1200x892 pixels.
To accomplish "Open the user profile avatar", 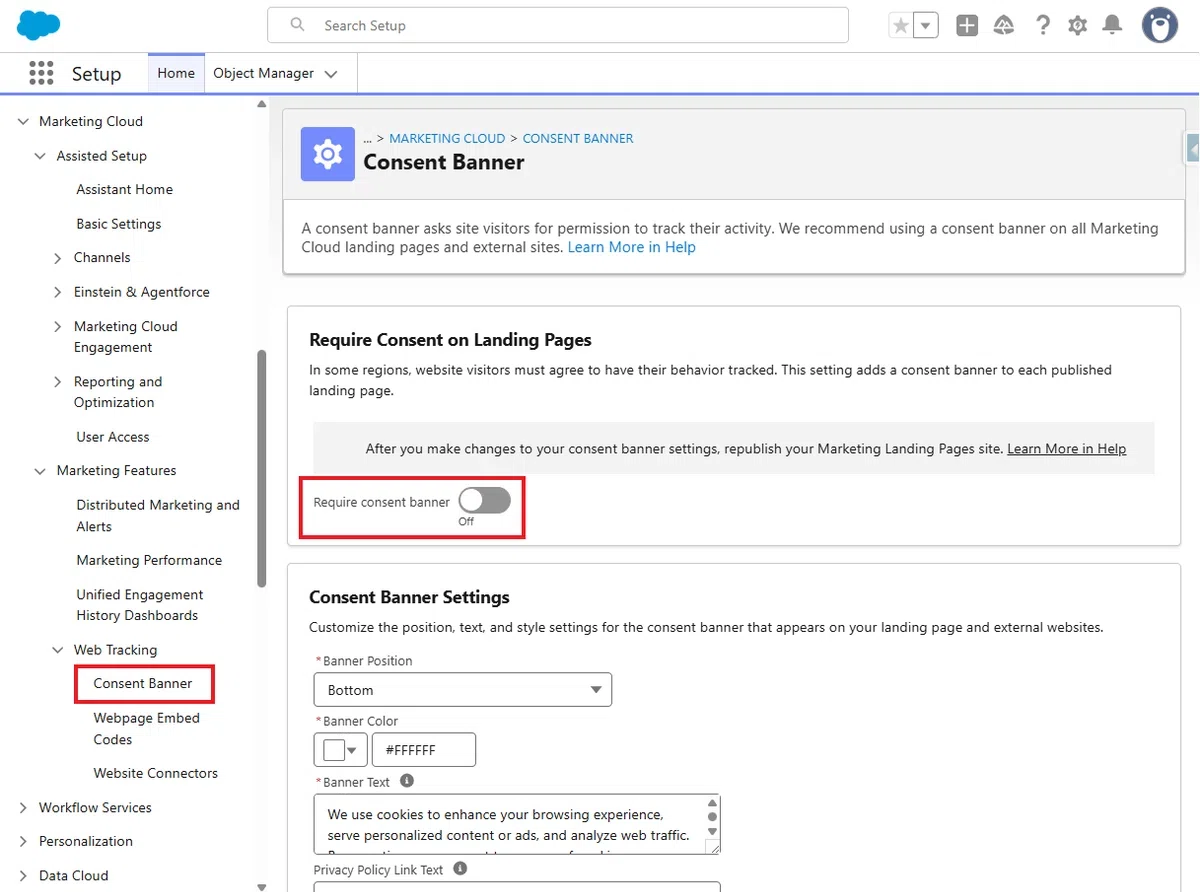I will 1160,26.
